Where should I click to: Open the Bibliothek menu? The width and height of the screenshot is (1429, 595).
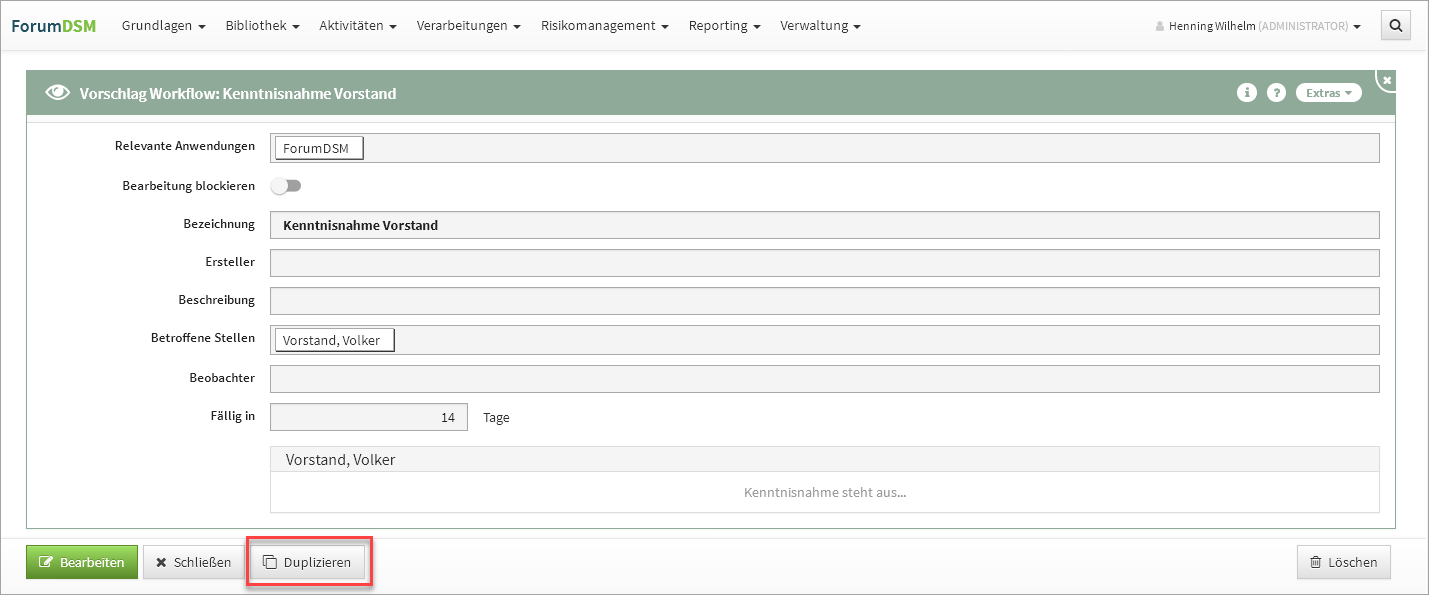coord(262,26)
